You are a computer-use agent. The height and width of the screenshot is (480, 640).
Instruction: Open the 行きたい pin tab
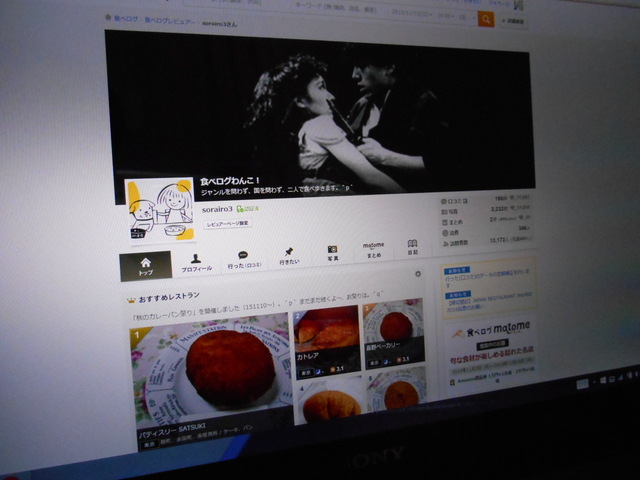click(288, 256)
